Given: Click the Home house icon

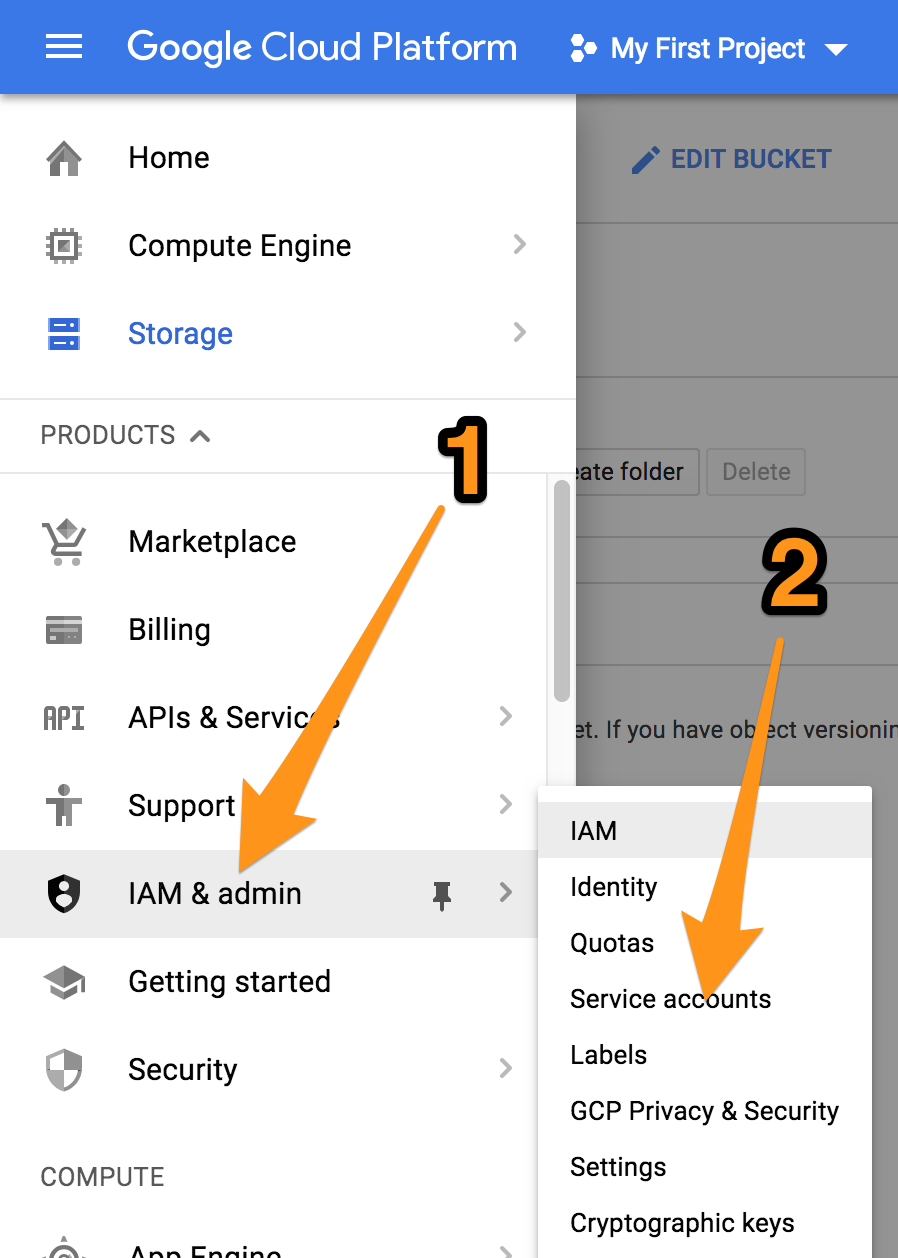Looking at the screenshot, I should (64, 158).
